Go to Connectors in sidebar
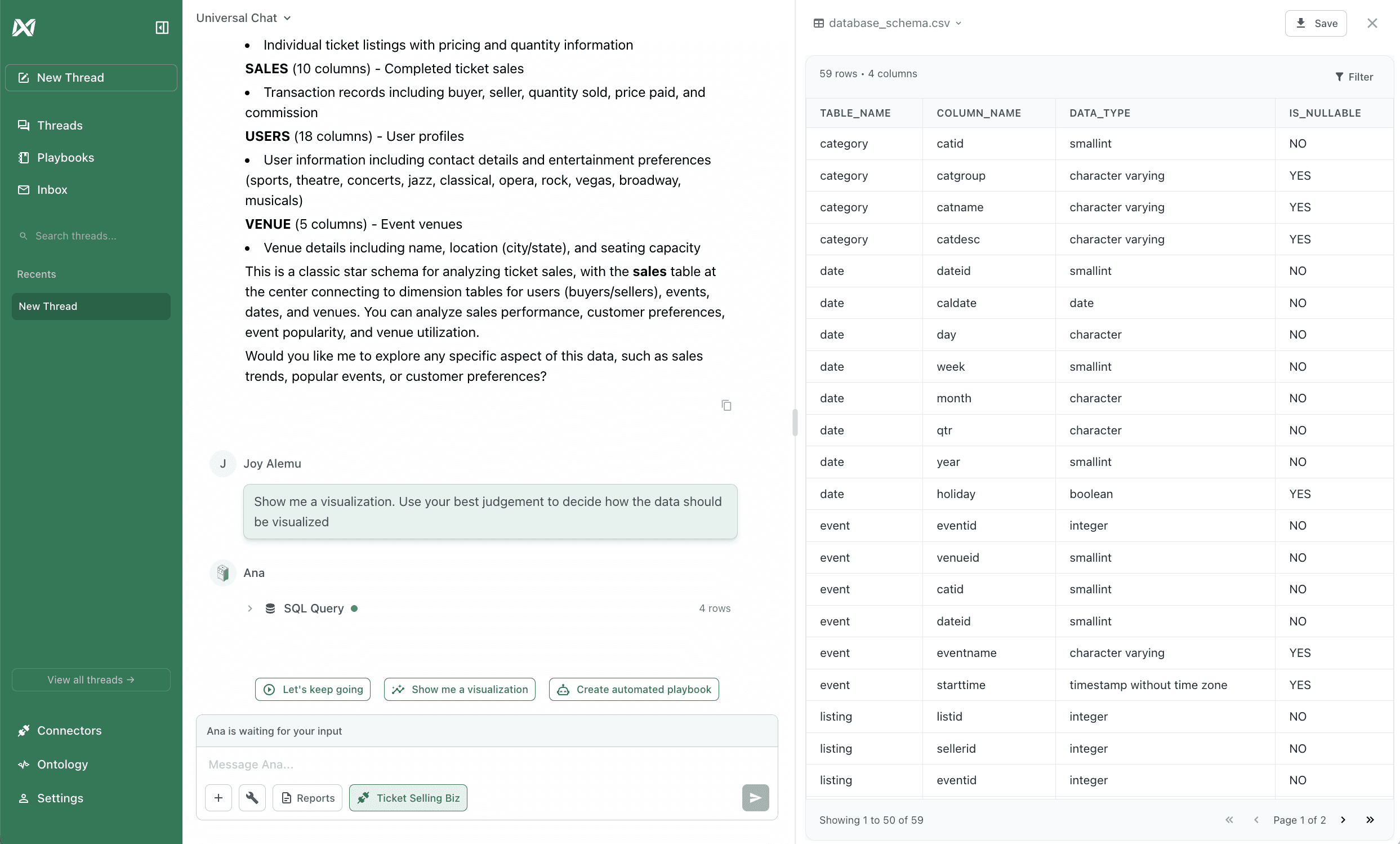Viewport: 1400px width, 844px height. (69, 730)
